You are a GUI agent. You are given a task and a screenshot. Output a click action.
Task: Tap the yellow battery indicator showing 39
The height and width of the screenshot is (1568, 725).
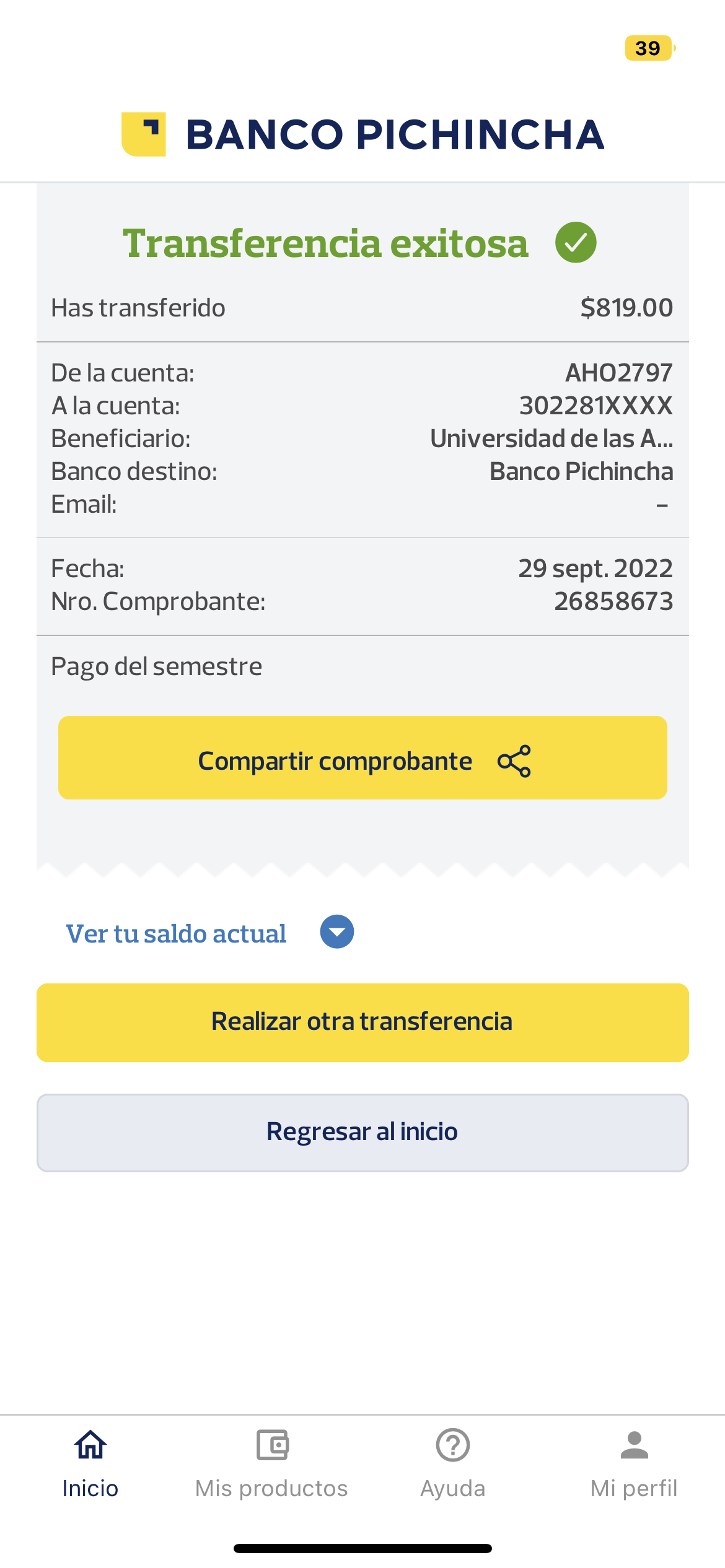pos(648,48)
